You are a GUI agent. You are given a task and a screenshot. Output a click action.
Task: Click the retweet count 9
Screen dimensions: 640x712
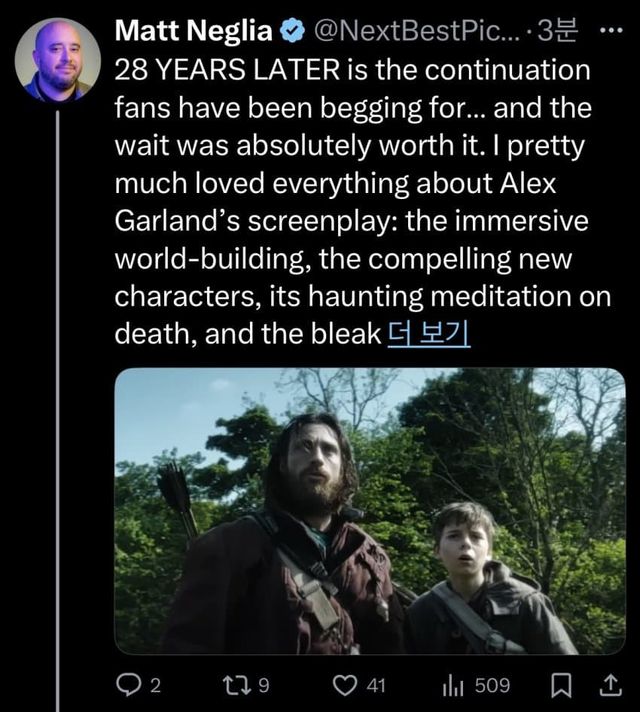[263, 685]
